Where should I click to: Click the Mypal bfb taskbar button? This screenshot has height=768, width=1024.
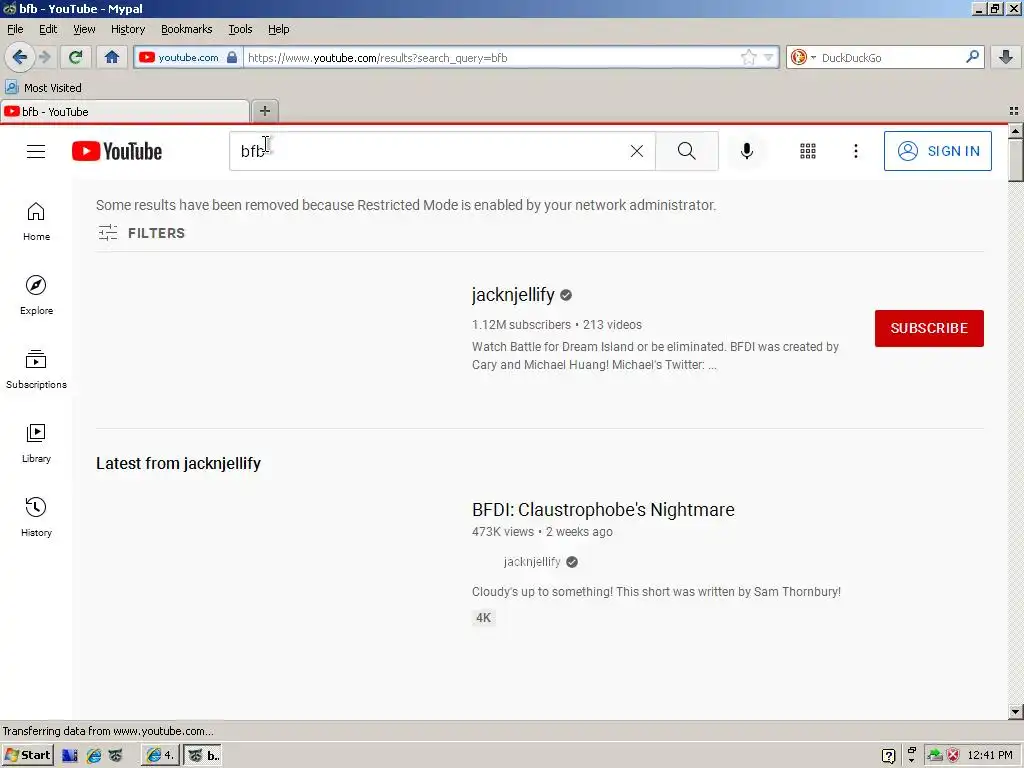tap(202, 755)
